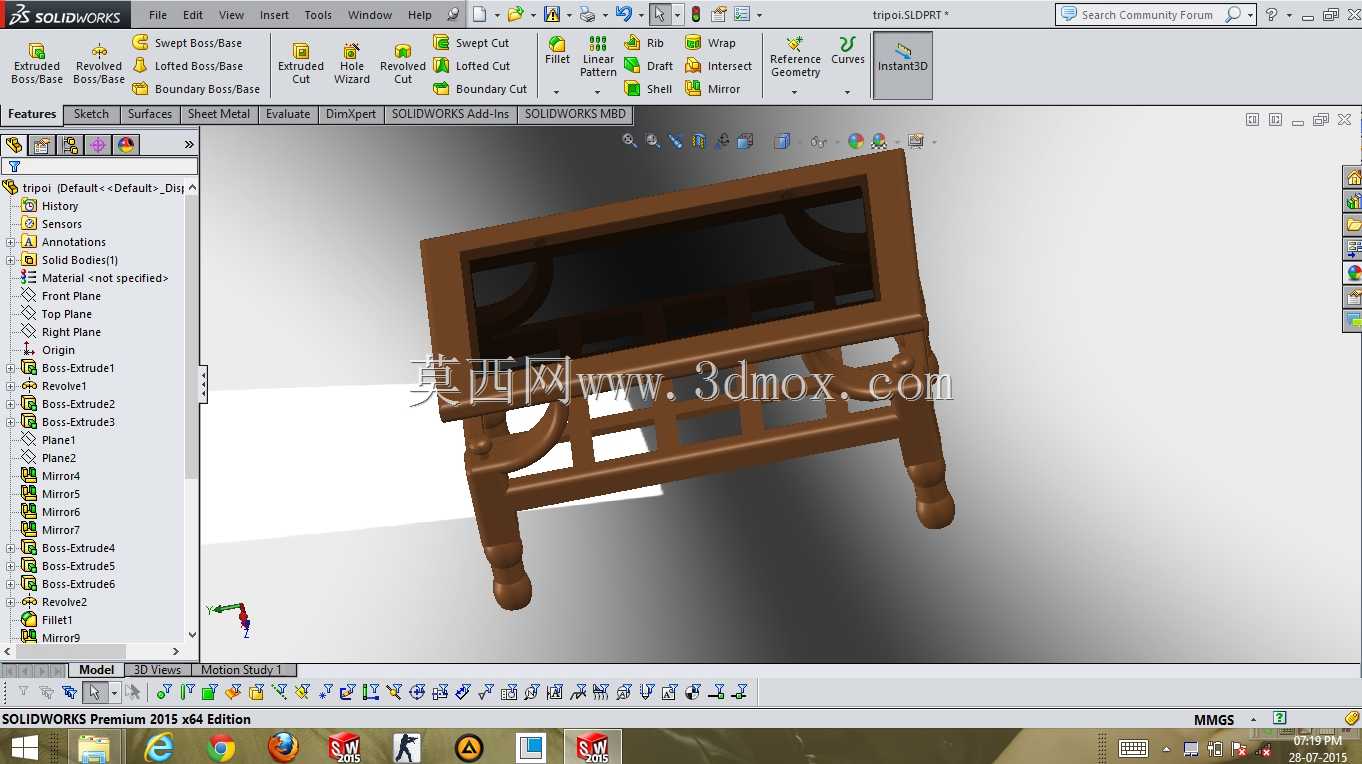Open the Reference Geometry tool
This screenshot has width=1362, height=764.
tap(795, 57)
